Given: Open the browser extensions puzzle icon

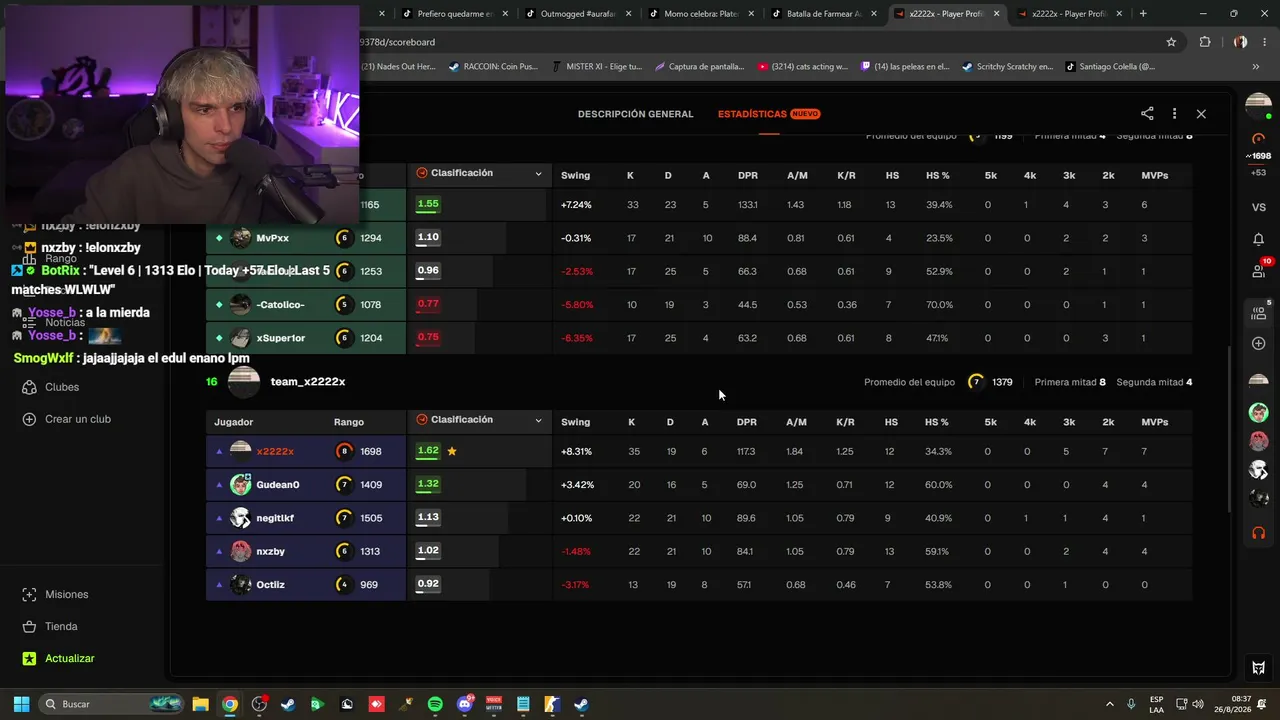Looking at the screenshot, I should click(x=1205, y=42).
